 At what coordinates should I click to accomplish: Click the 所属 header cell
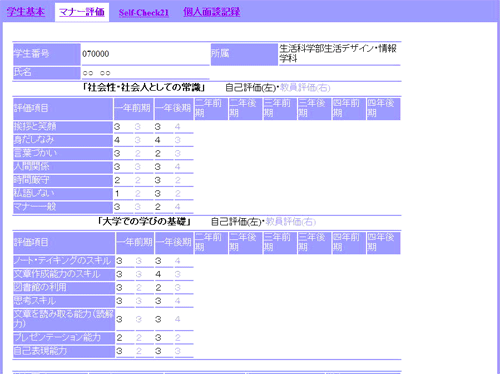click(x=244, y=54)
